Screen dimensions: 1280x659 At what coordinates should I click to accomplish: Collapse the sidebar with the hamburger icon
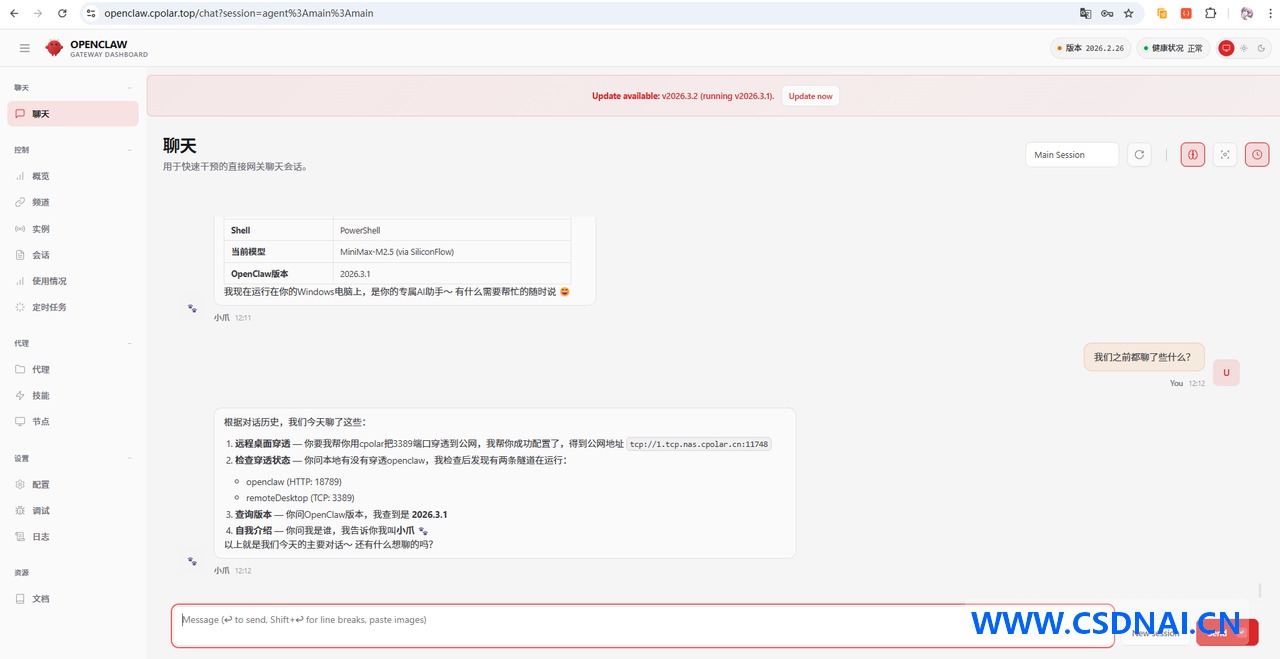click(25, 48)
